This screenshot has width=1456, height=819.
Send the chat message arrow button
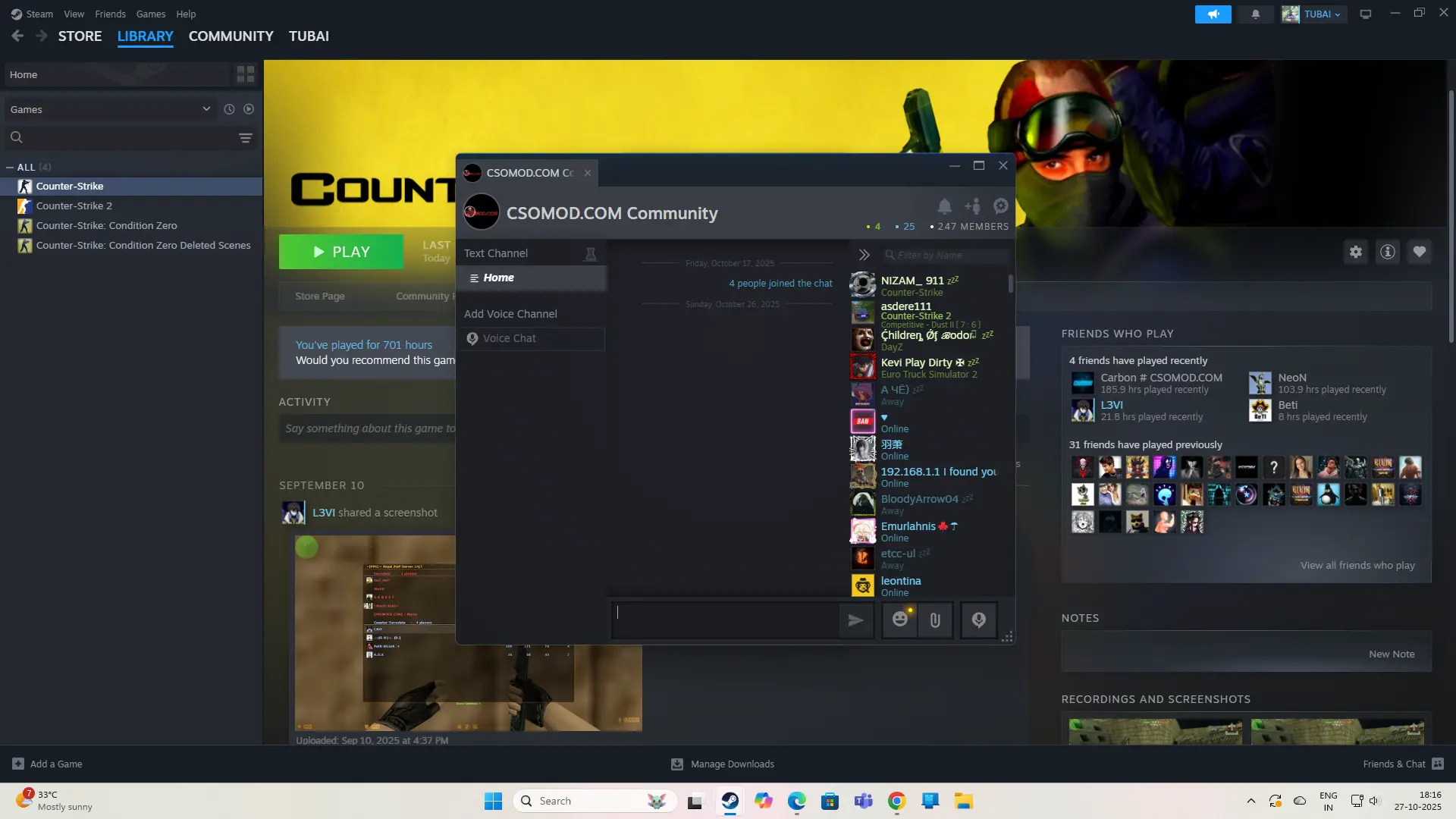pos(856,620)
